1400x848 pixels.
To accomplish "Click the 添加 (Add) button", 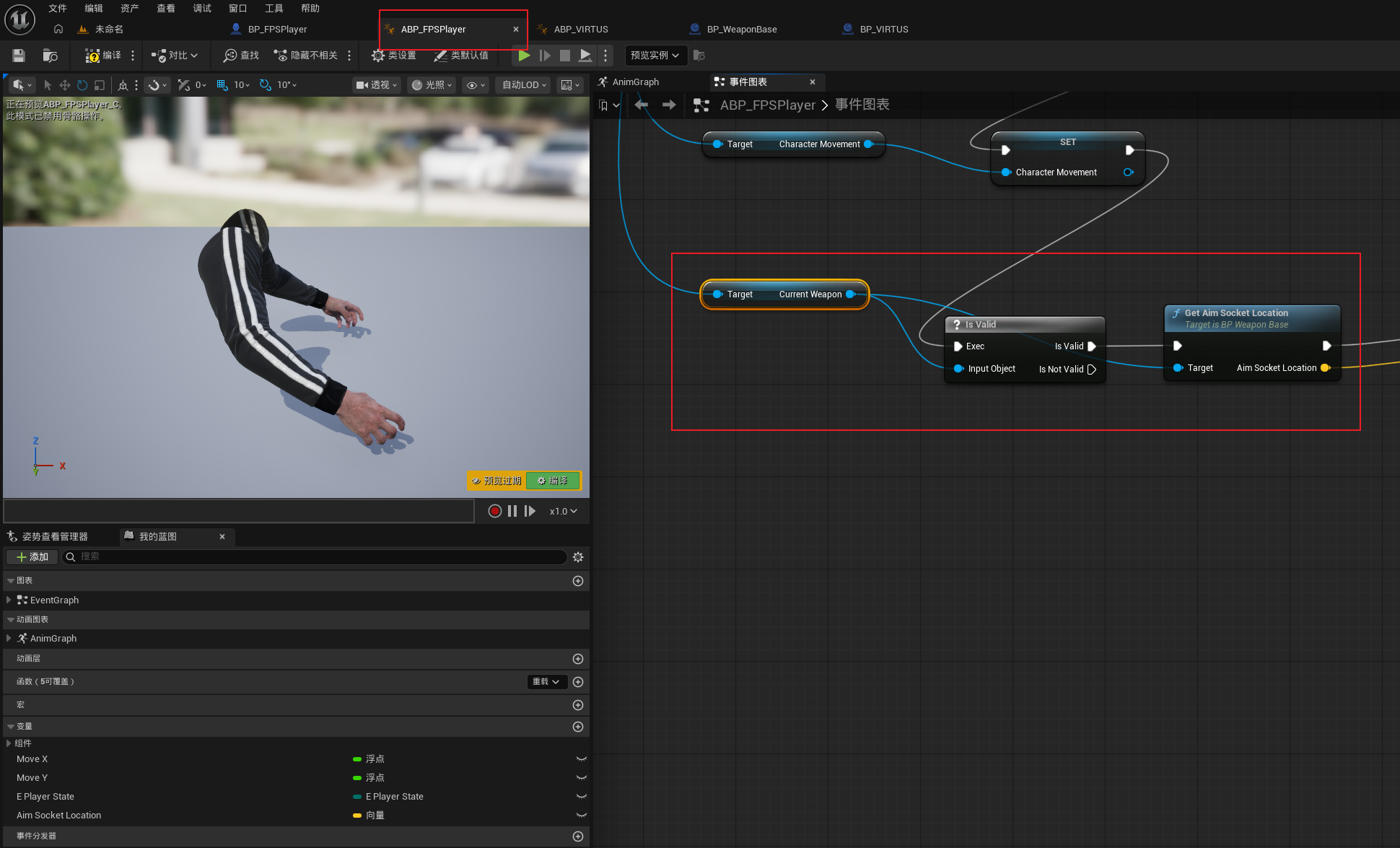I will pyautogui.click(x=32, y=557).
